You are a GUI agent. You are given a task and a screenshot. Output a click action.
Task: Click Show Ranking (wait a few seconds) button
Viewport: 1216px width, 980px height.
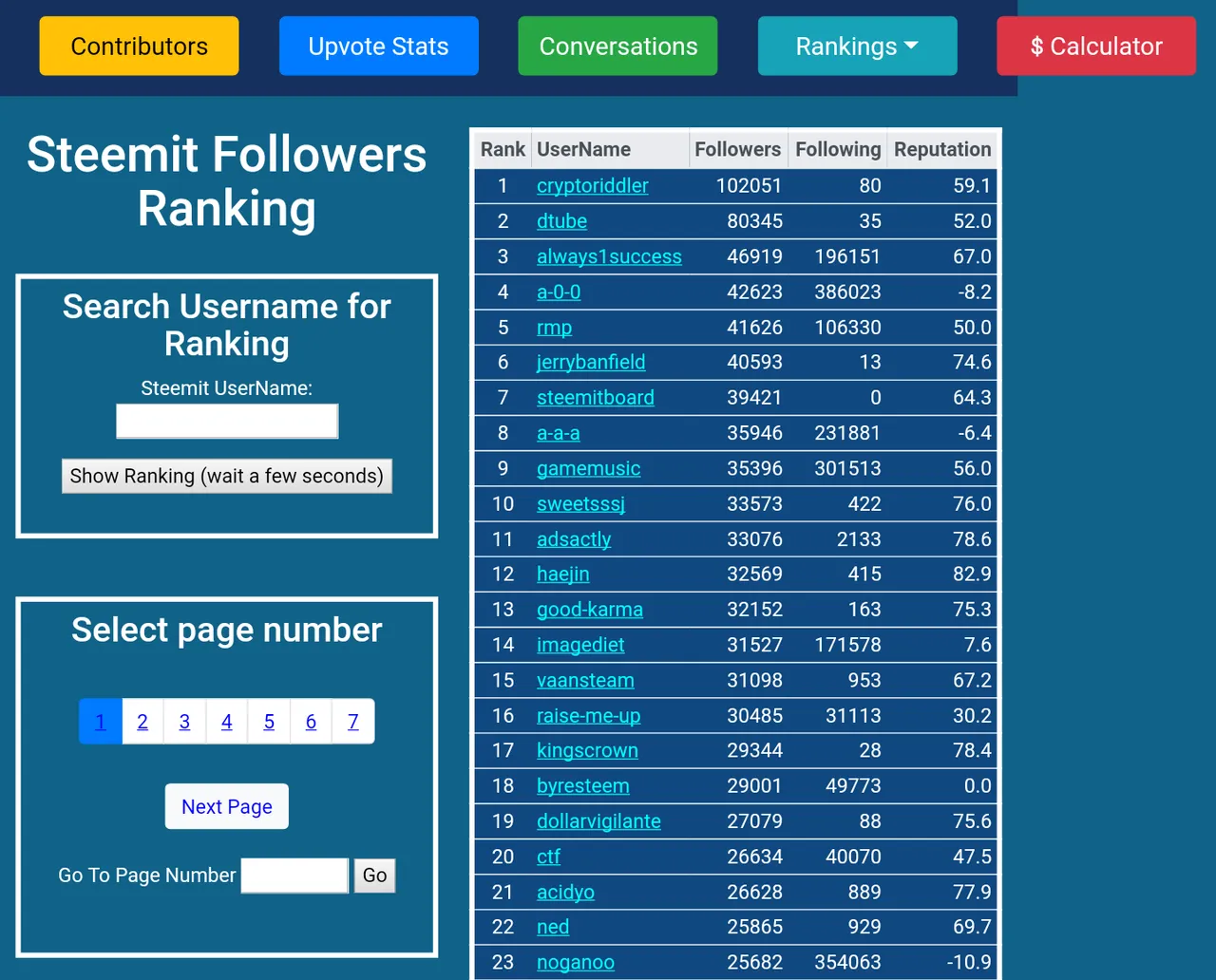tap(227, 476)
